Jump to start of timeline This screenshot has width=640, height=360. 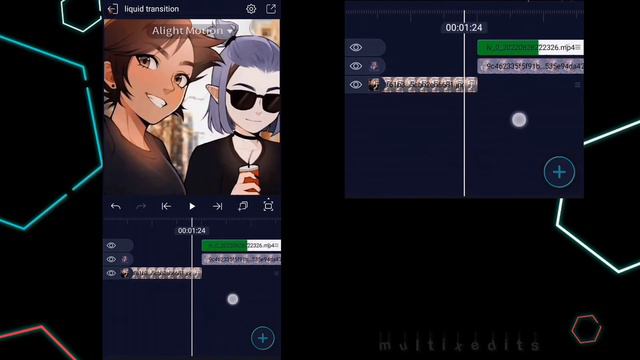pyautogui.click(x=166, y=207)
